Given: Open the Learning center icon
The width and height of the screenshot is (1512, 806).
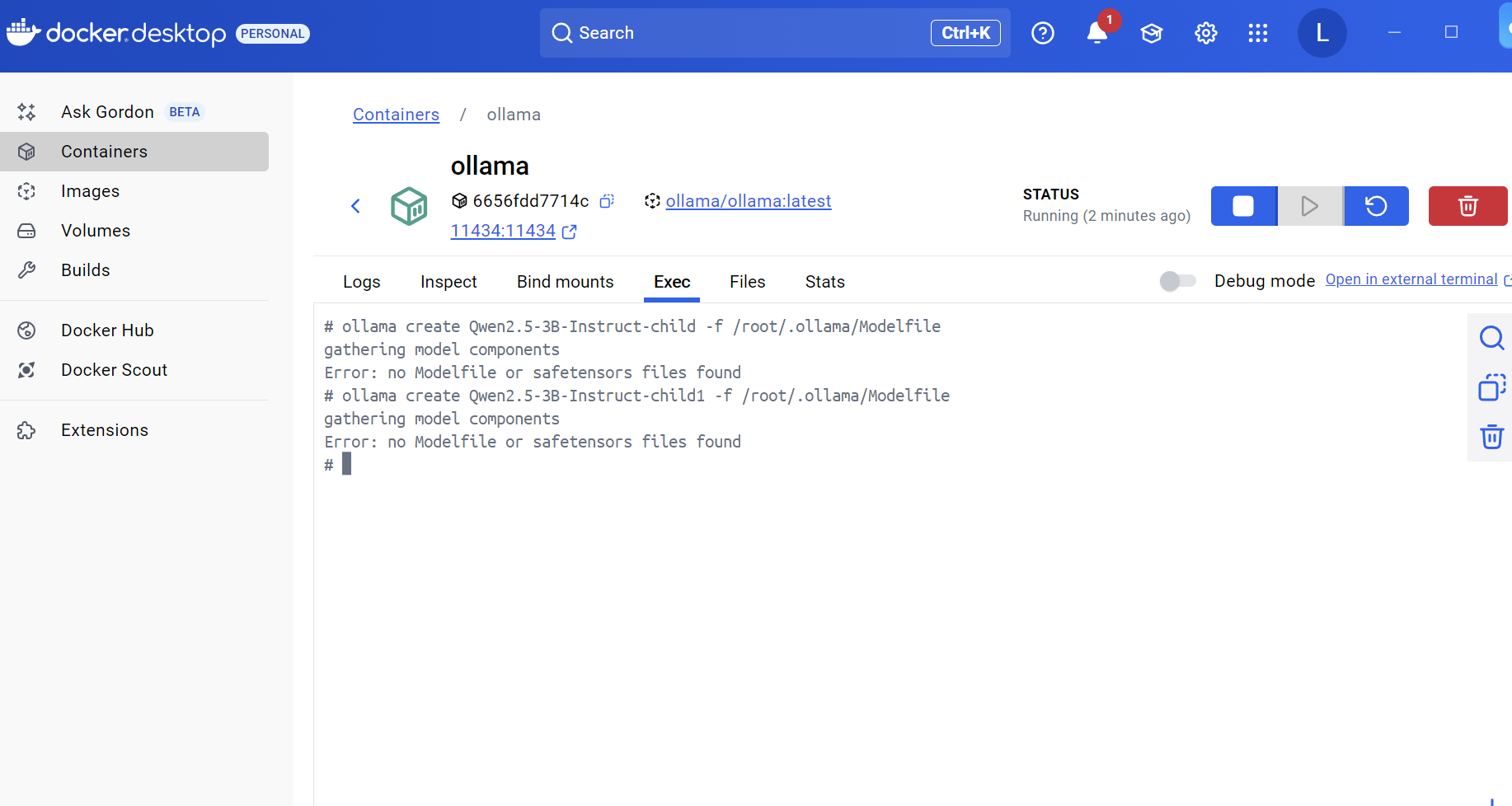Looking at the screenshot, I should click(x=1151, y=33).
